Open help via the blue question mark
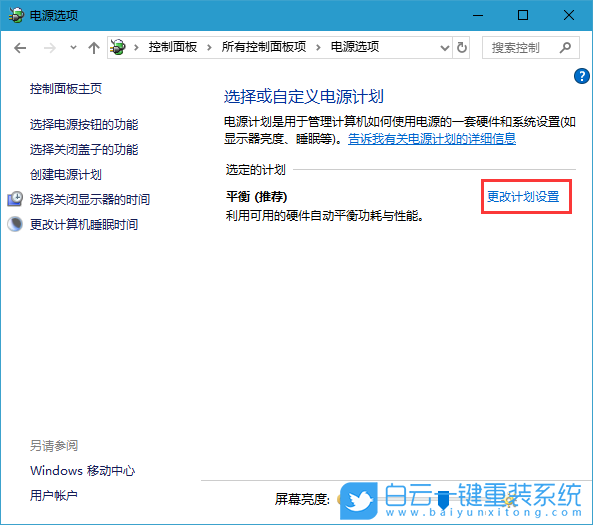The image size is (593, 525). pos(582,76)
